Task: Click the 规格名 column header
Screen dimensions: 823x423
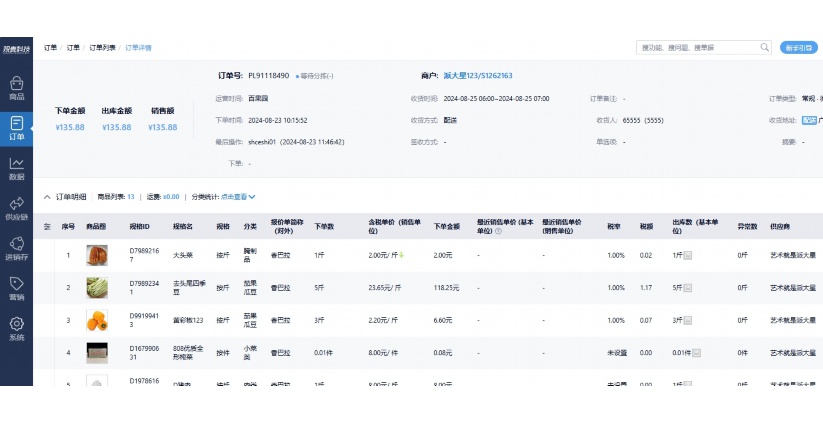Action: point(183,227)
